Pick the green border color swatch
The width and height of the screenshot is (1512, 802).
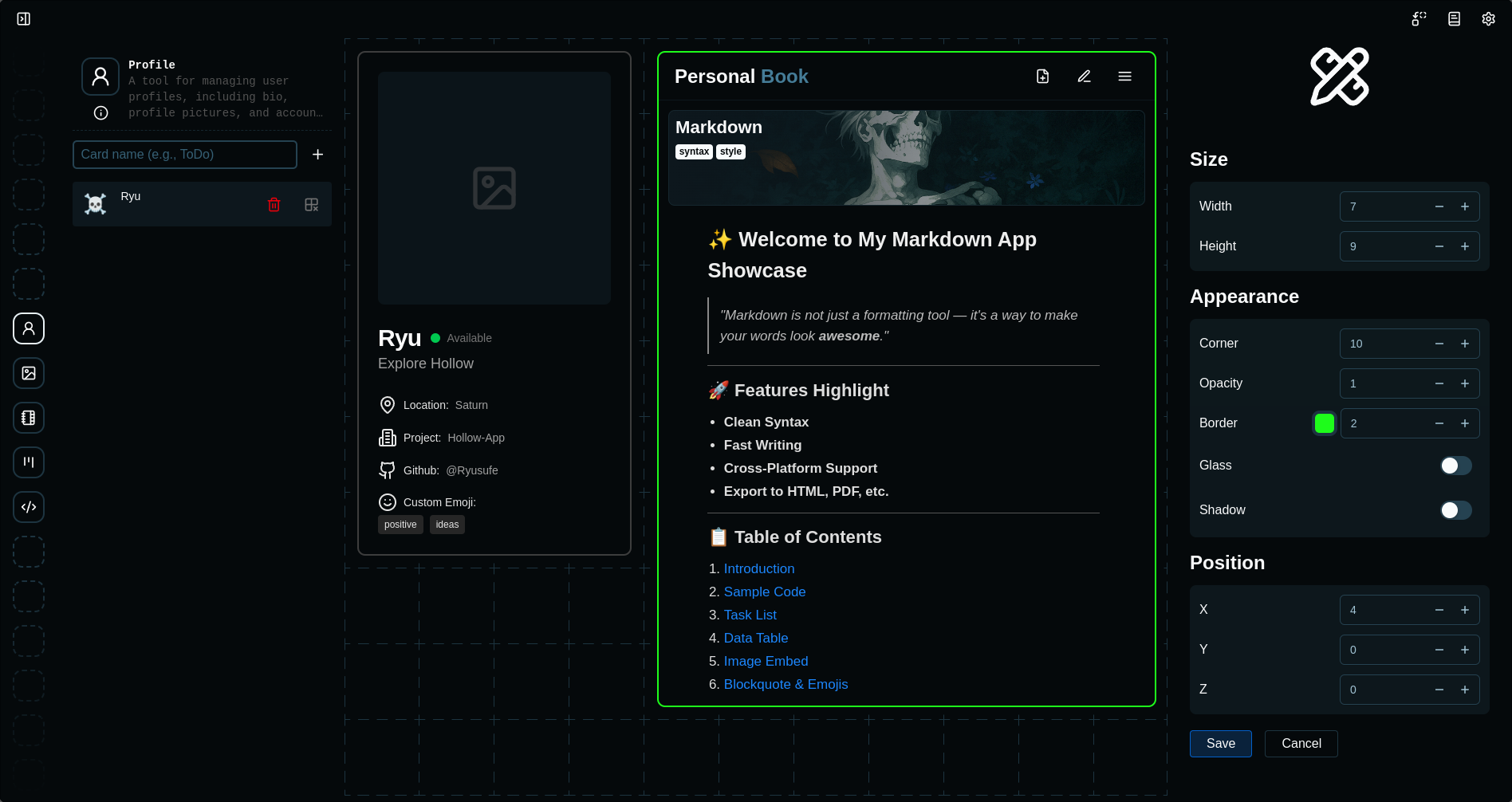click(x=1324, y=423)
